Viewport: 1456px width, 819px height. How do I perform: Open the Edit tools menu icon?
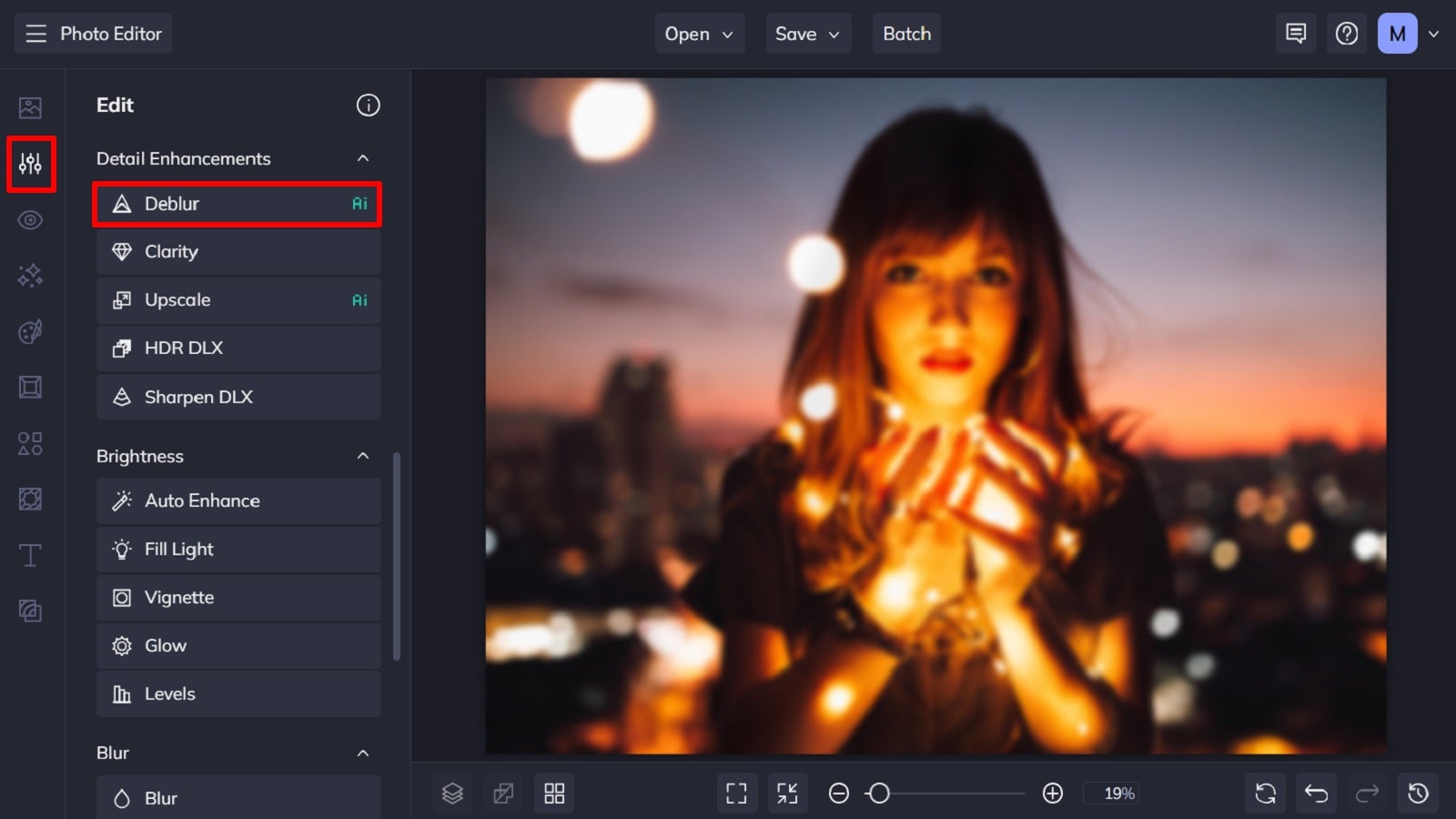point(31,164)
